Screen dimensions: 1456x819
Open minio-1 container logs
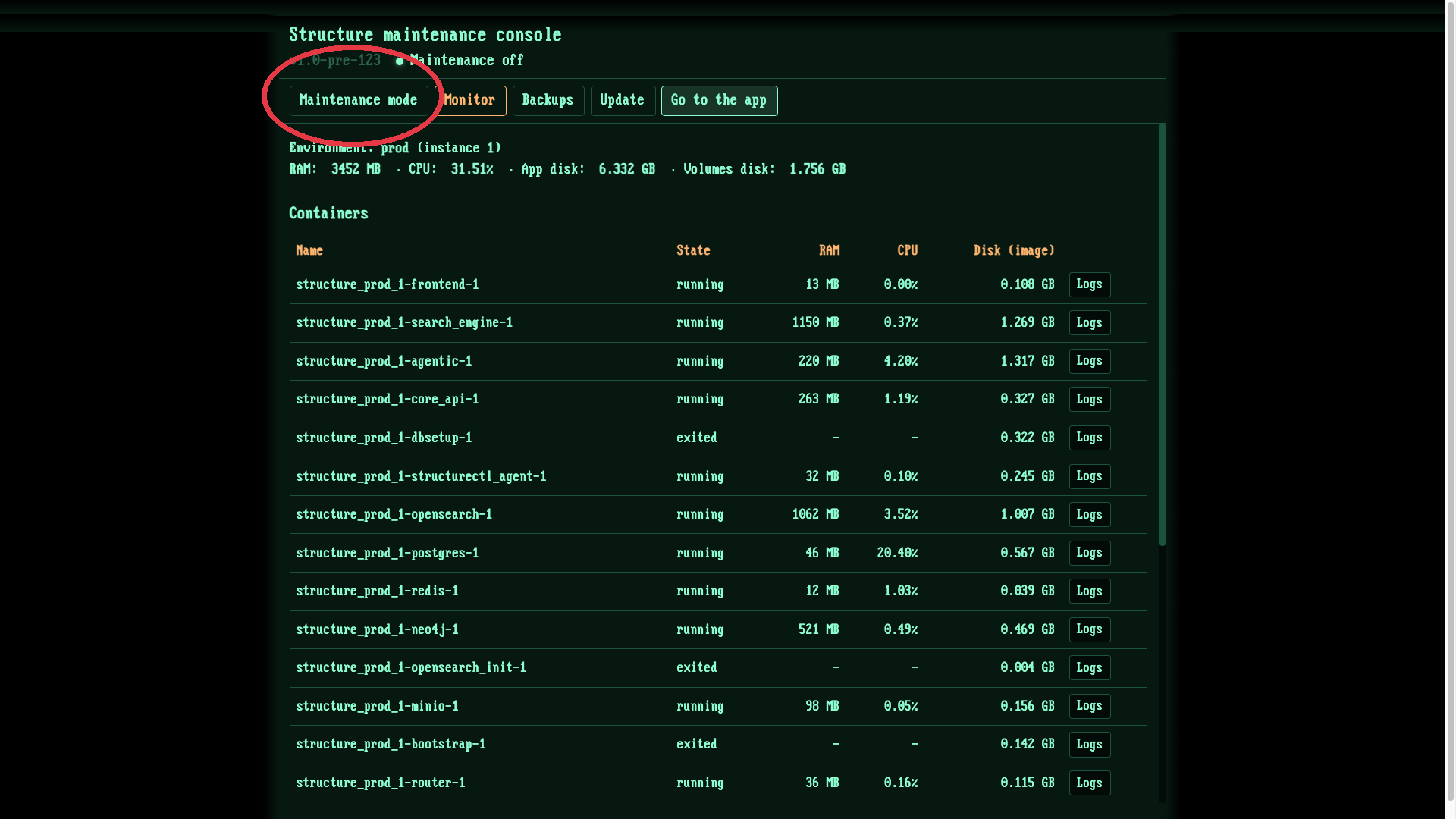click(x=1089, y=706)
